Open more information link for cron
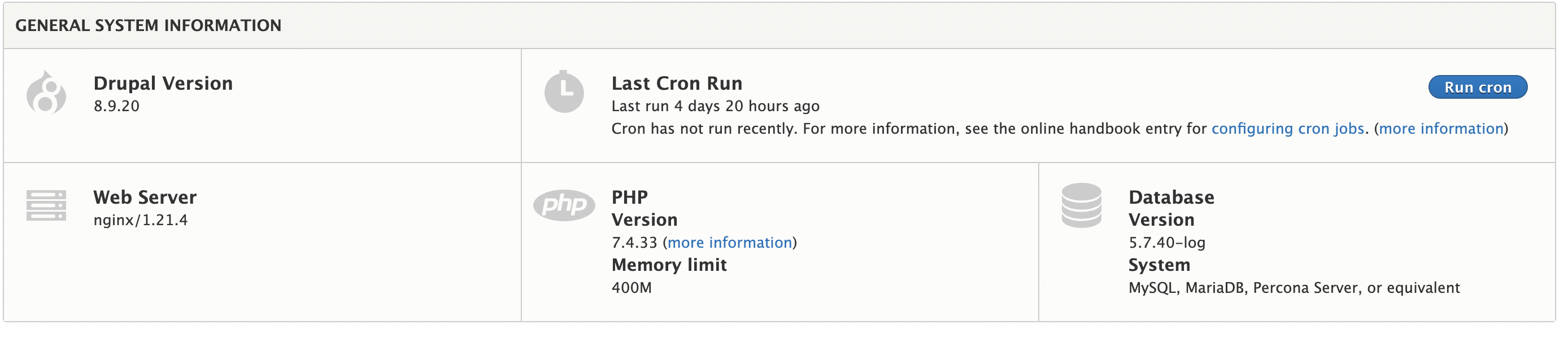Image resolution: width=1568 pixels, height=351 pixels. (1441, 129)
